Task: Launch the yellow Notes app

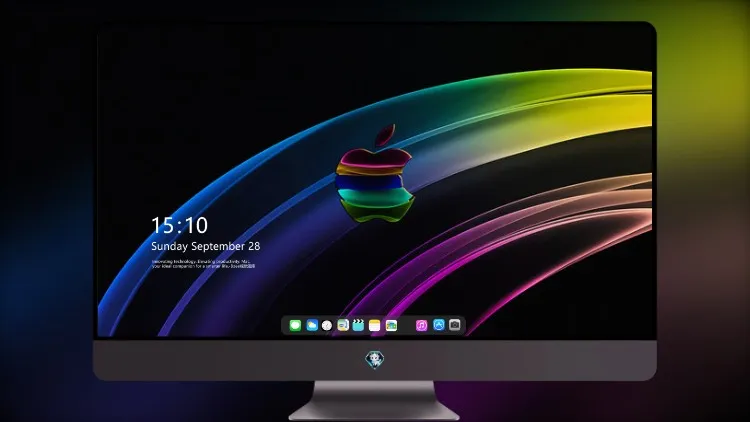Action: point(375,325)
